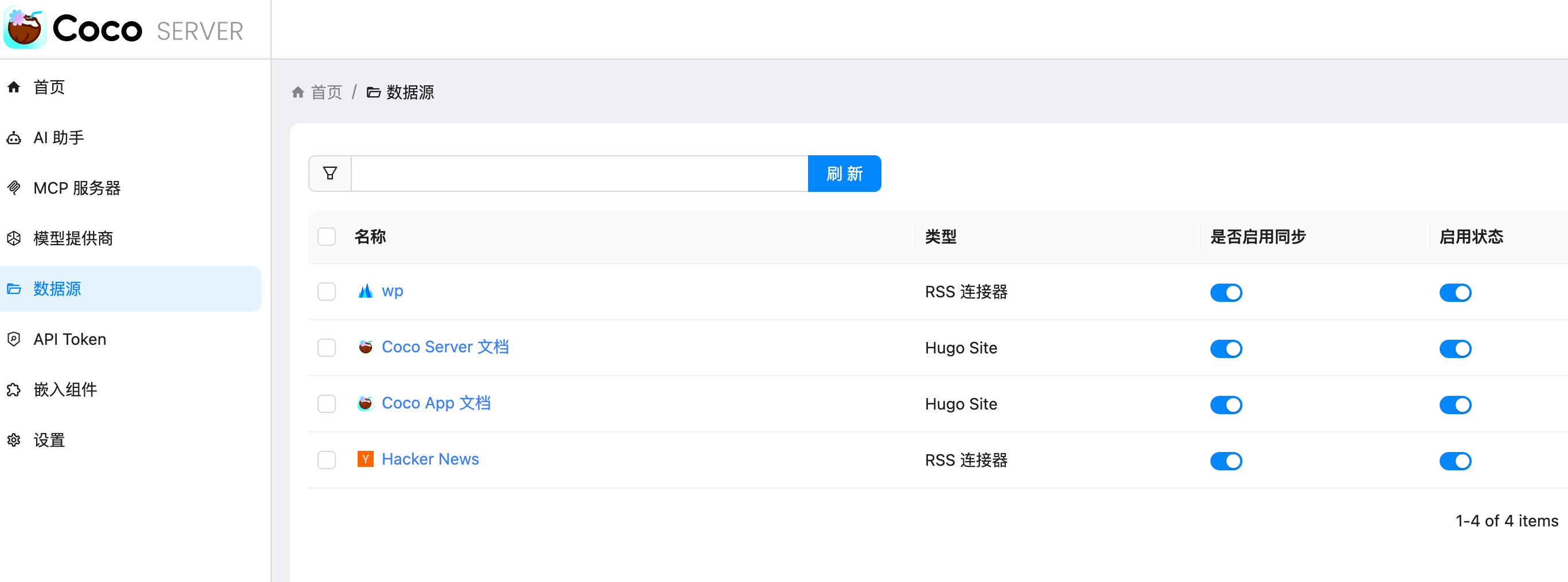Toggle sync switch for Coco Server 文档

[1226, 348]
